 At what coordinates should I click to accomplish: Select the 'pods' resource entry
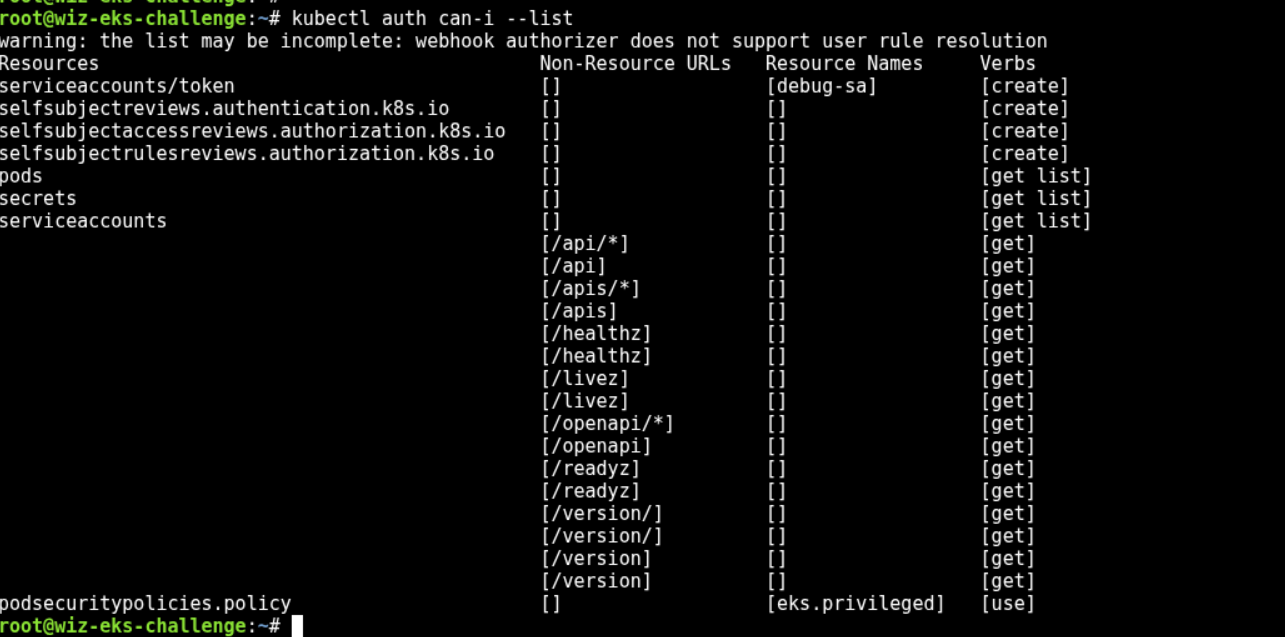click(x=22, y=176)
